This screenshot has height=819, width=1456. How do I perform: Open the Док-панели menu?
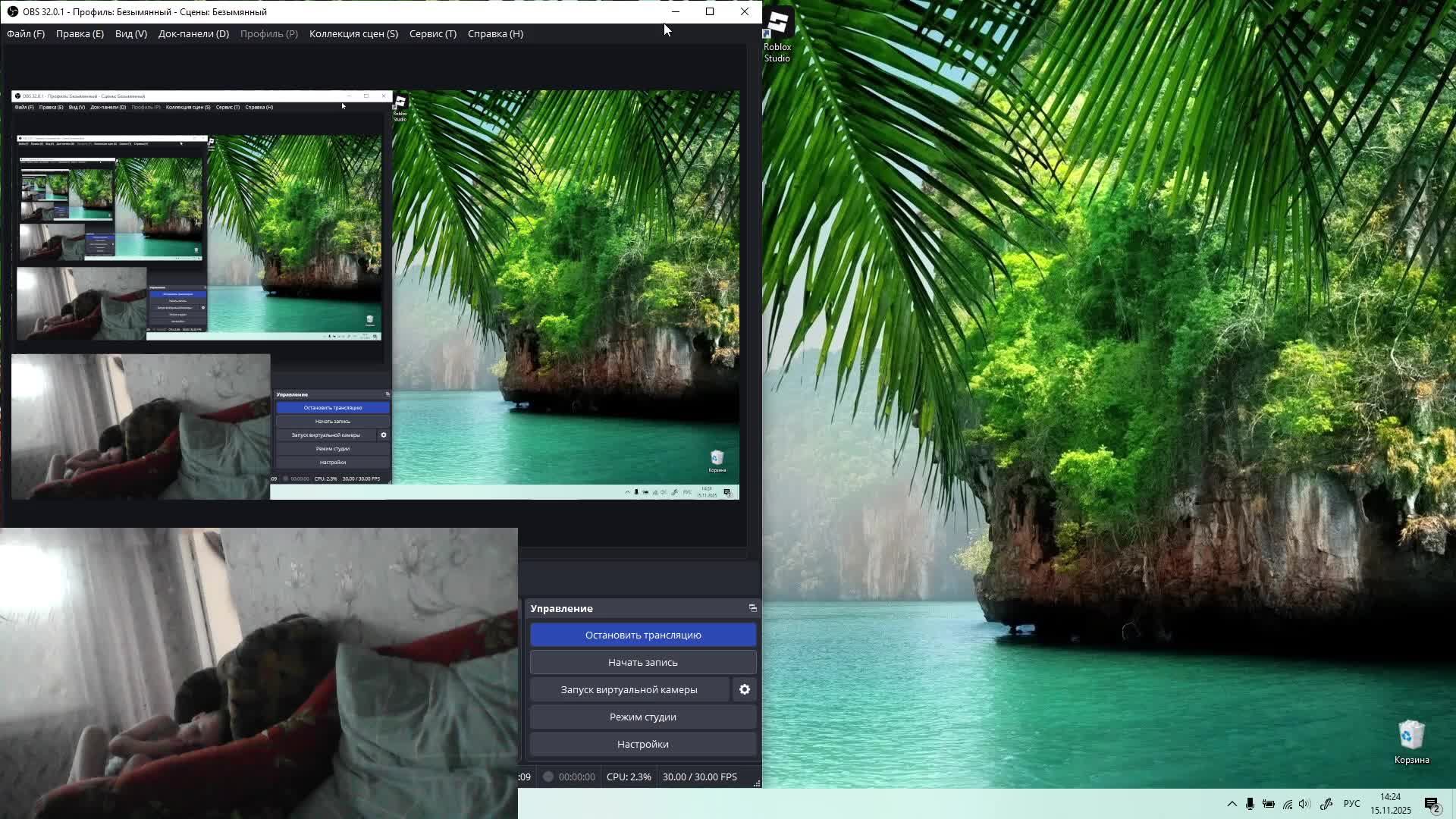(193, 33)
